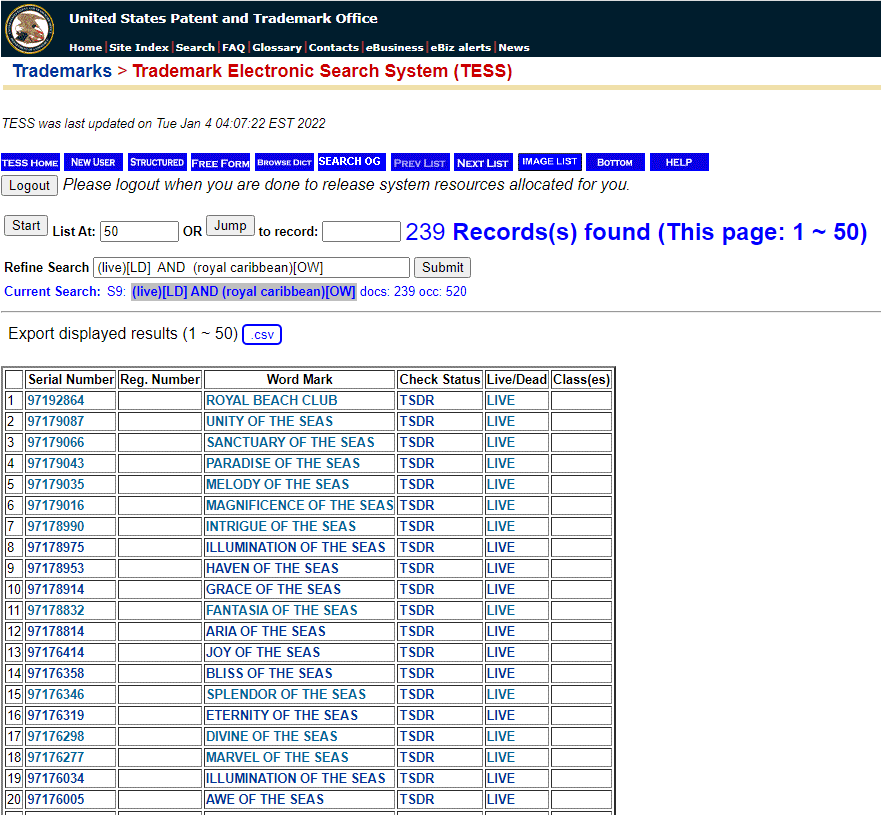Screen dimensions: 881x816
Task: Open GRACE OF THE SEAS record
Action: [x=273, y=589]
